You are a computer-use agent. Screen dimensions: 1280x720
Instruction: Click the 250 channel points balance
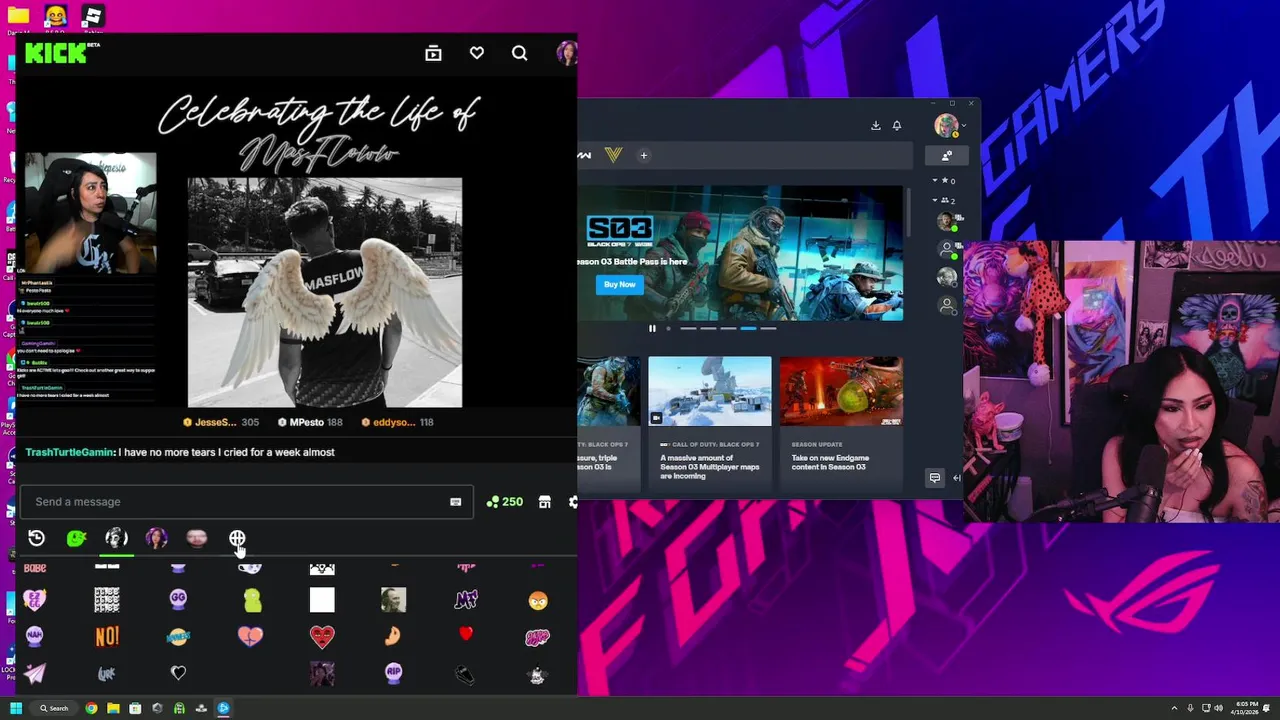[x=504, y=502]
